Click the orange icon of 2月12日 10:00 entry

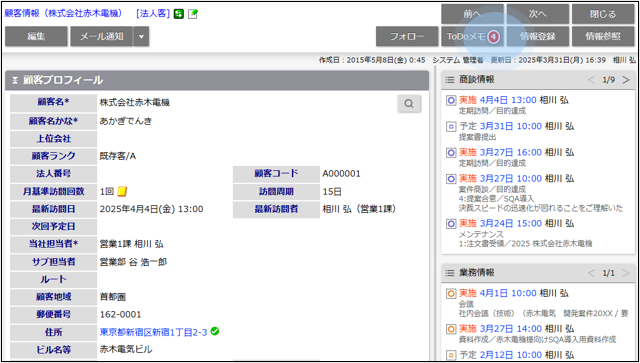[x=451, y=354]
